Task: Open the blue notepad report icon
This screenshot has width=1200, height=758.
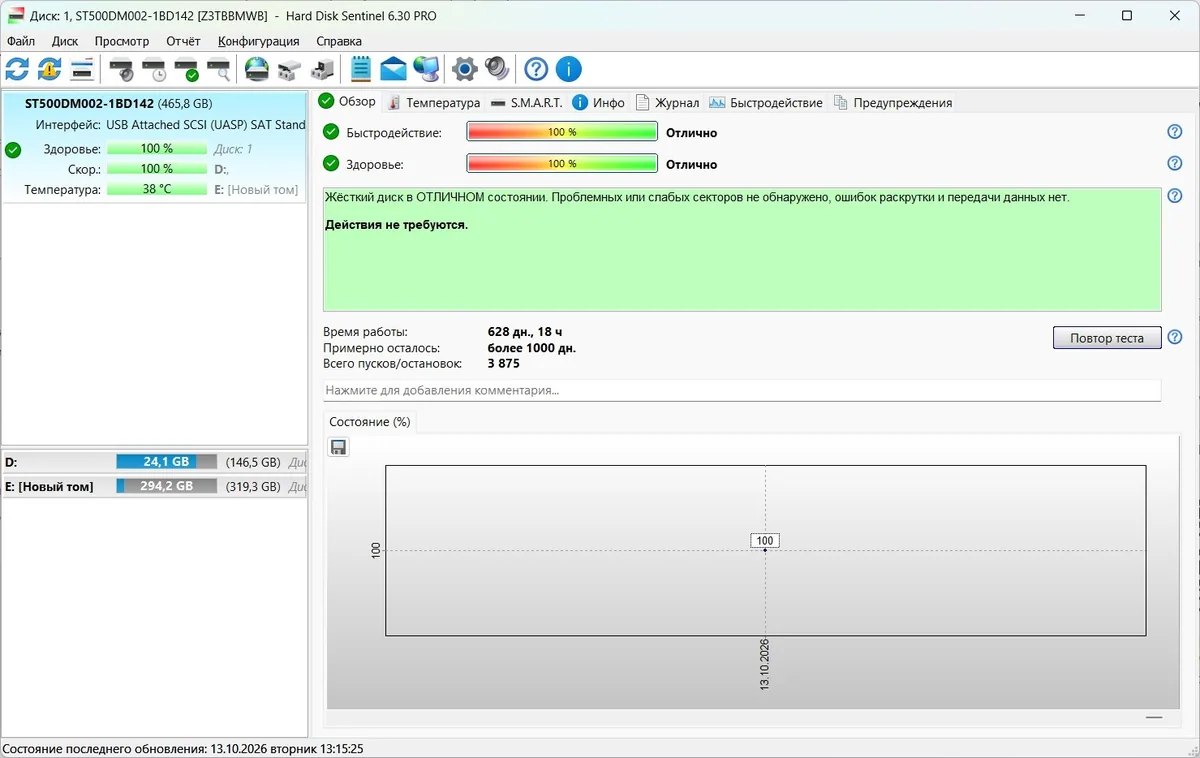Action: 361,69
